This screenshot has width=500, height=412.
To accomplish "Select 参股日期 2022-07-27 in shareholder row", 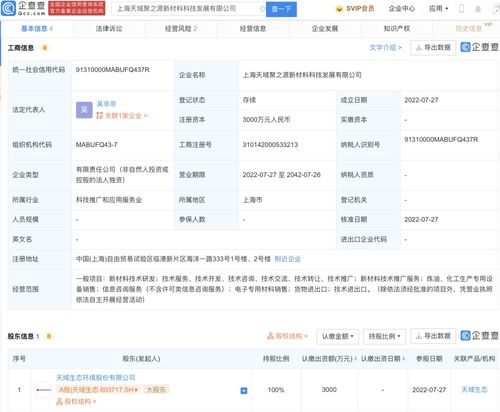I will click(429, 390).
